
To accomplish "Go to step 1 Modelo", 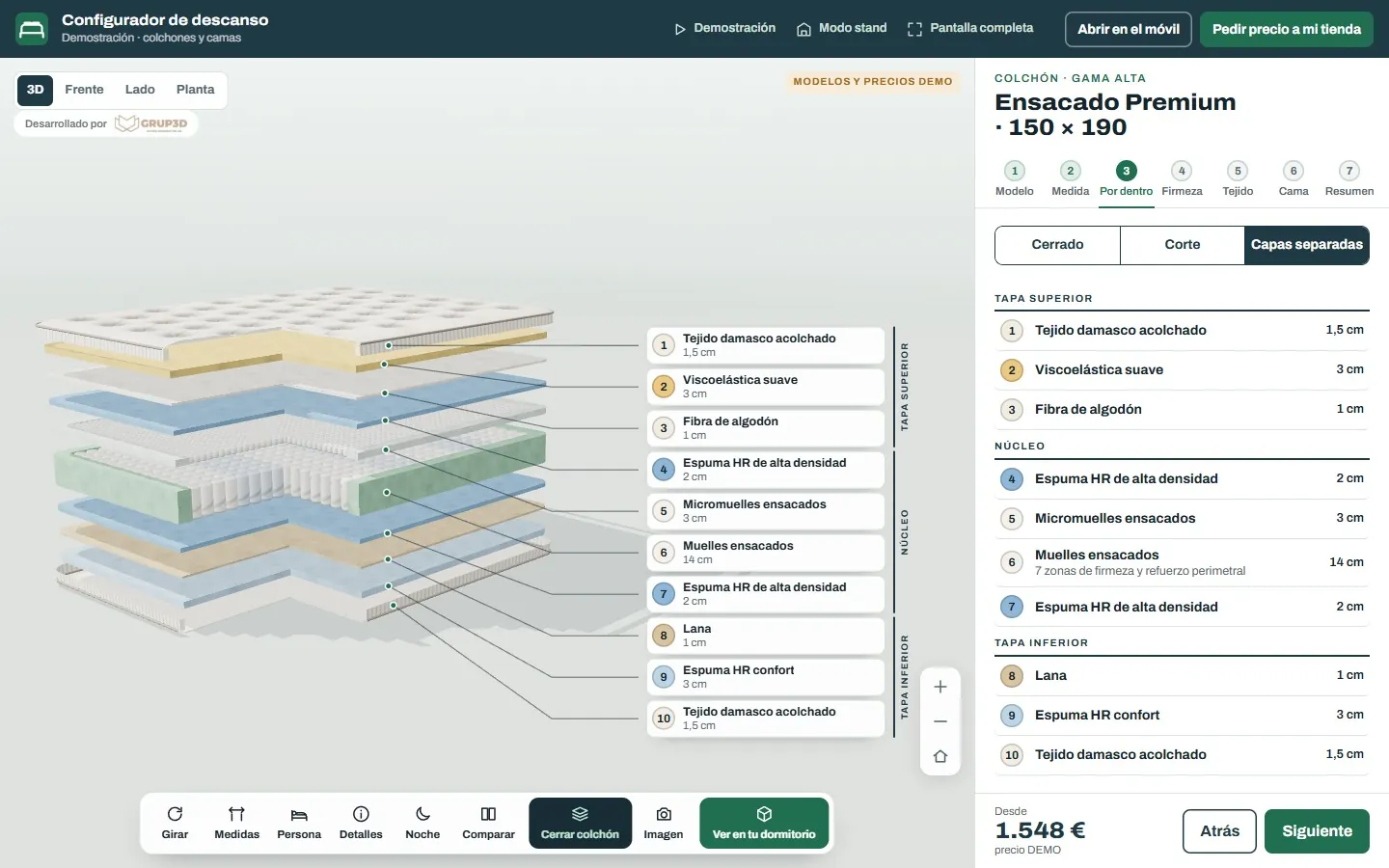I will [1015, 179].
